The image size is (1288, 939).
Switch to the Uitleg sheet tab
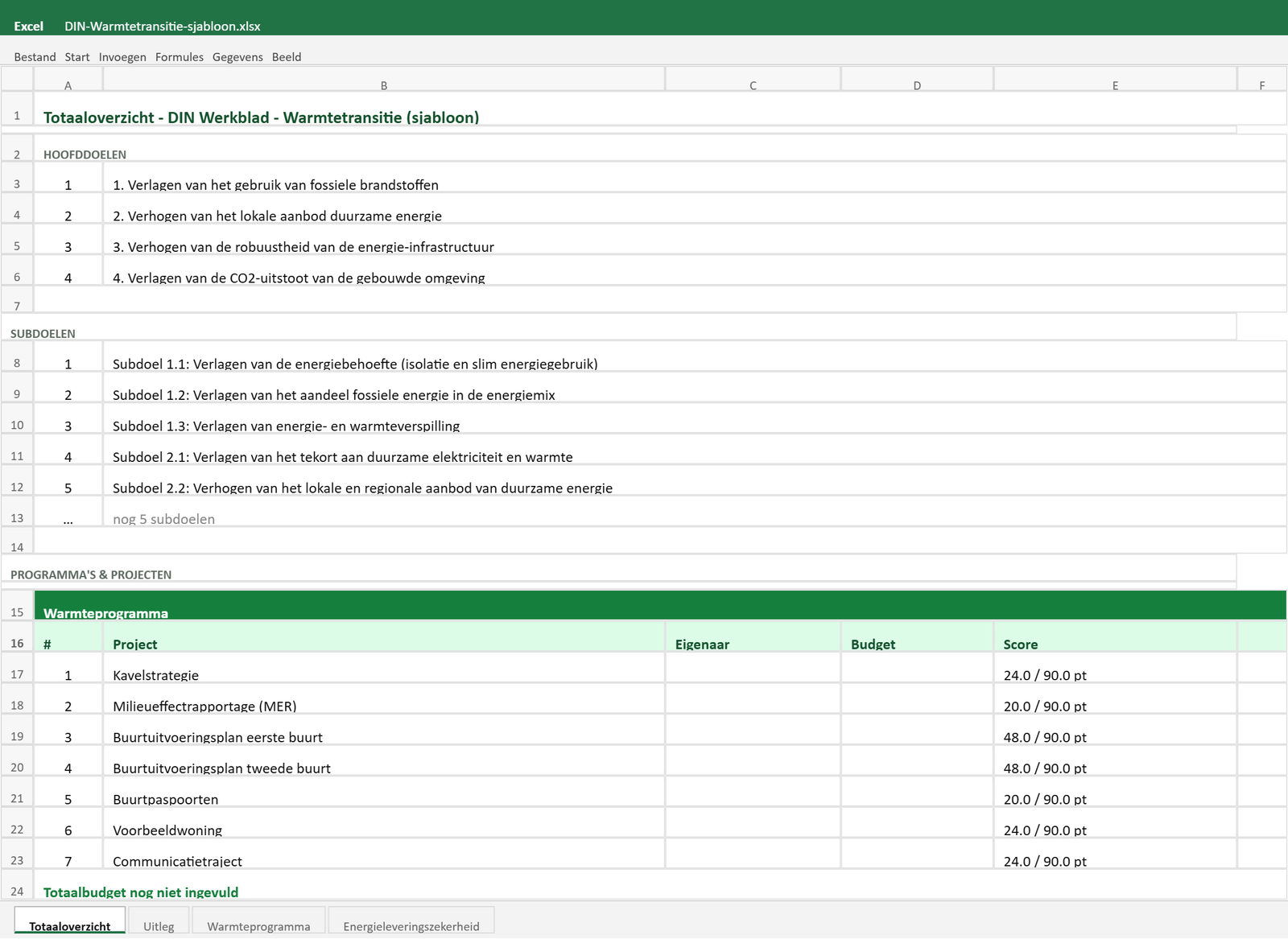click(x=159, y=920)
